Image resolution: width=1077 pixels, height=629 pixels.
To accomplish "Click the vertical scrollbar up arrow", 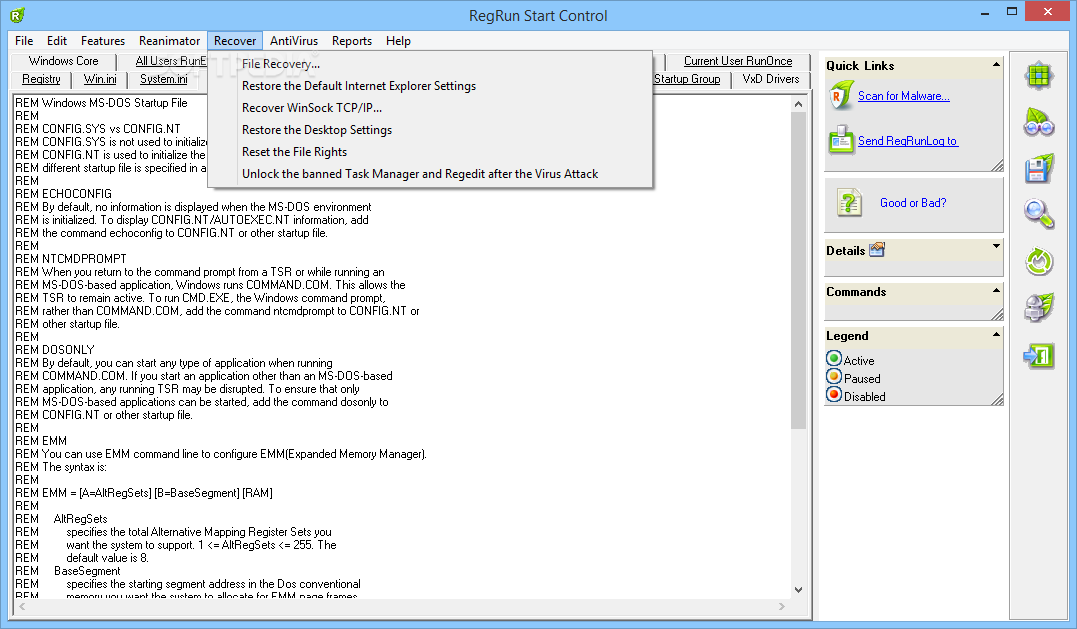I will tap(798, 104).
